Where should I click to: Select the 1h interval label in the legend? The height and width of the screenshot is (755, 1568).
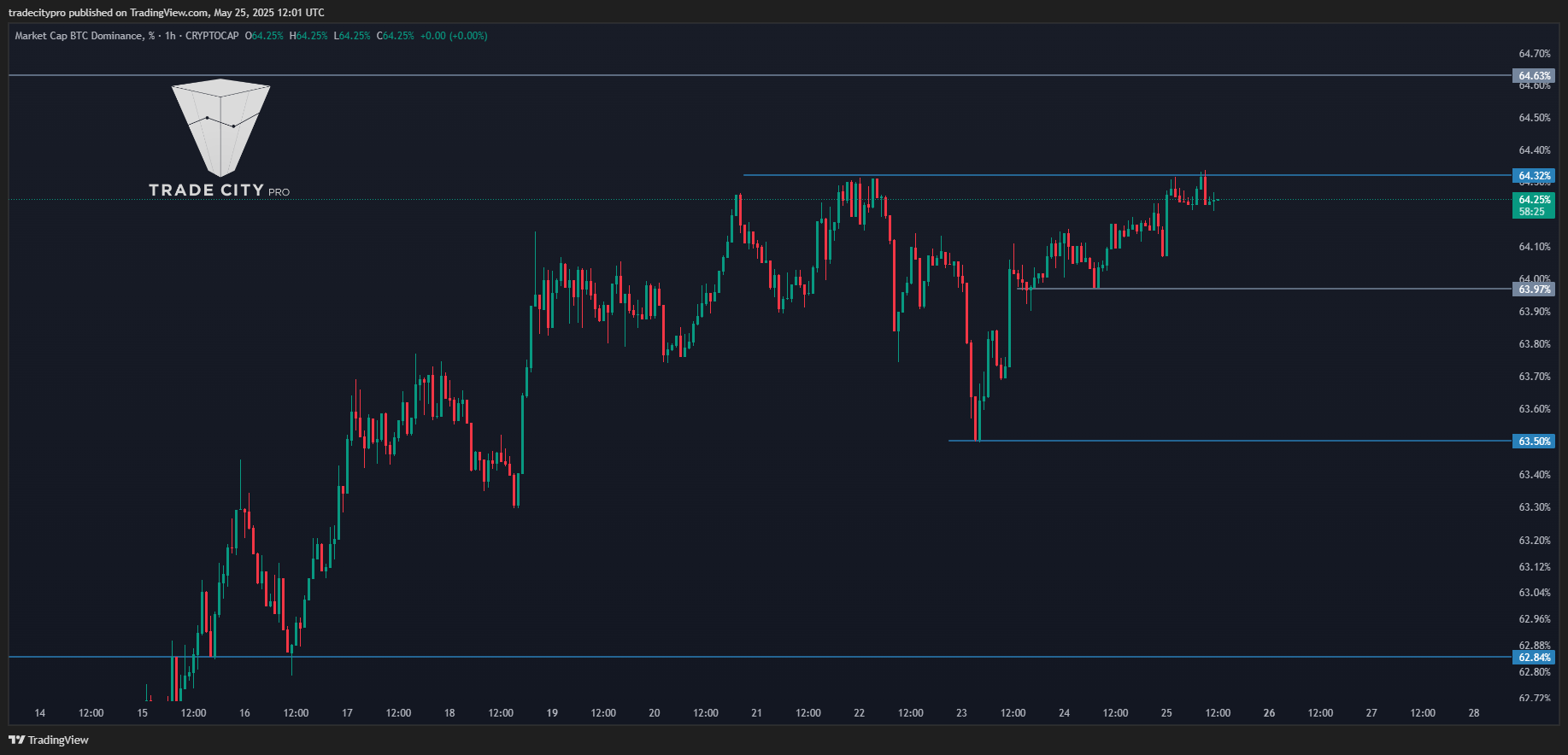coord(170,36)
